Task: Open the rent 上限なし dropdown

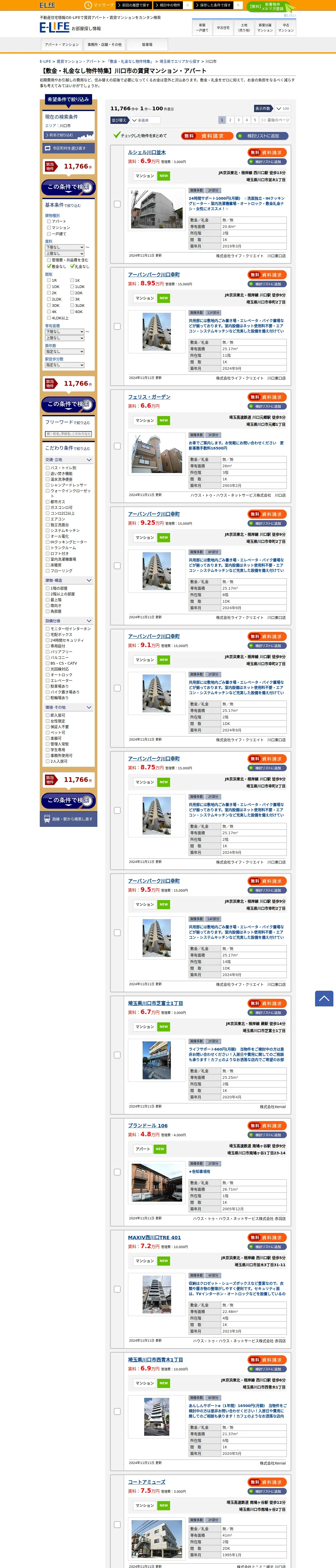Action: pos(65,254)
